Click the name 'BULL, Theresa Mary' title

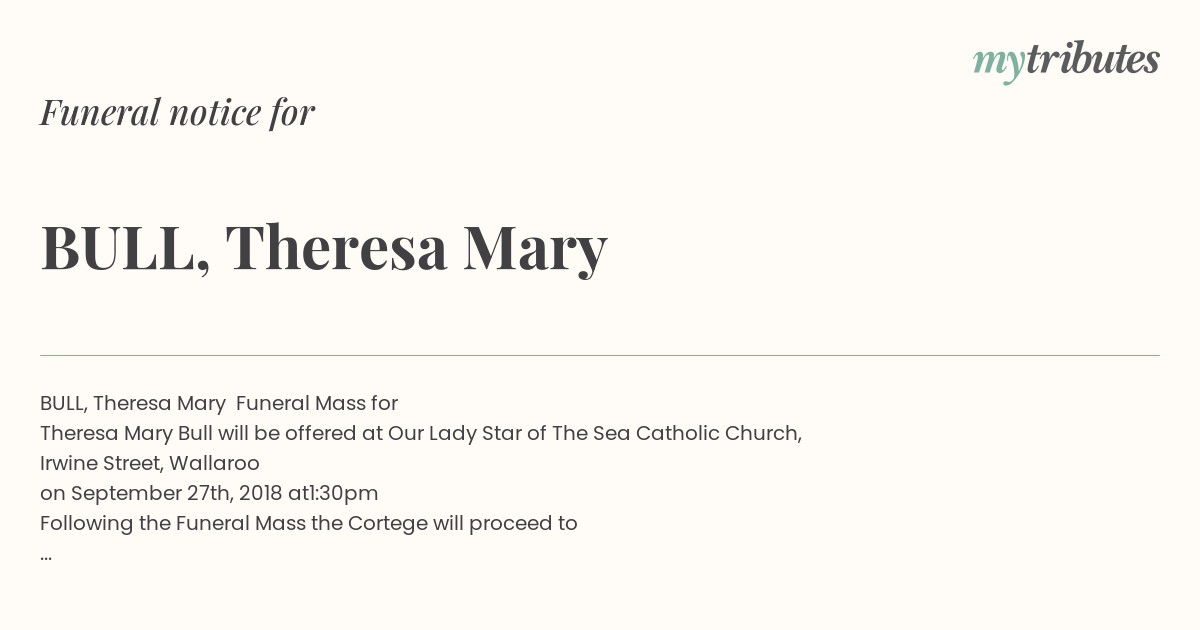323,248
